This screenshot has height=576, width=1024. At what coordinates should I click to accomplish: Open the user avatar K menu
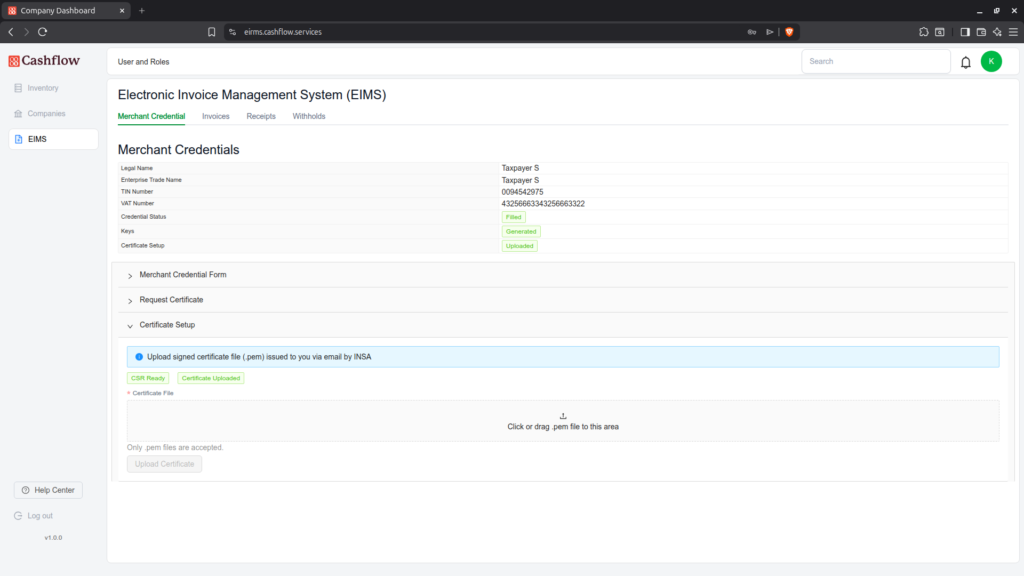[991, 61]
